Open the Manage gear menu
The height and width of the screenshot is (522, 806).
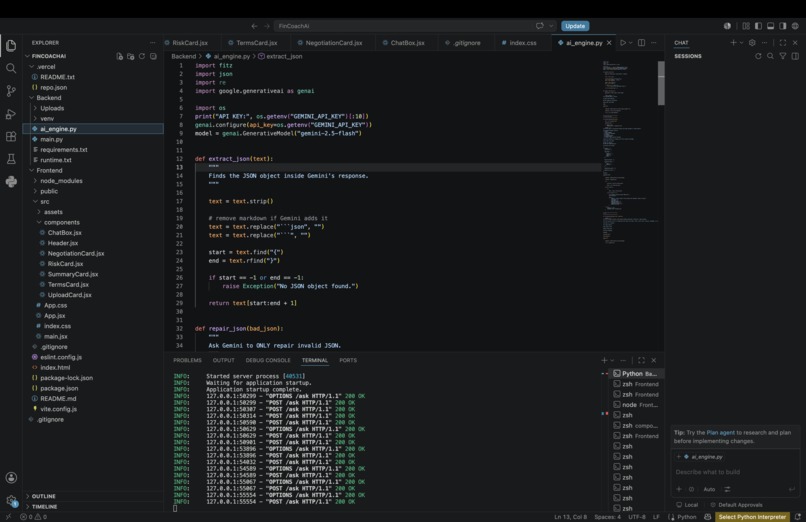pyautogui.click(x=11, y=500)
